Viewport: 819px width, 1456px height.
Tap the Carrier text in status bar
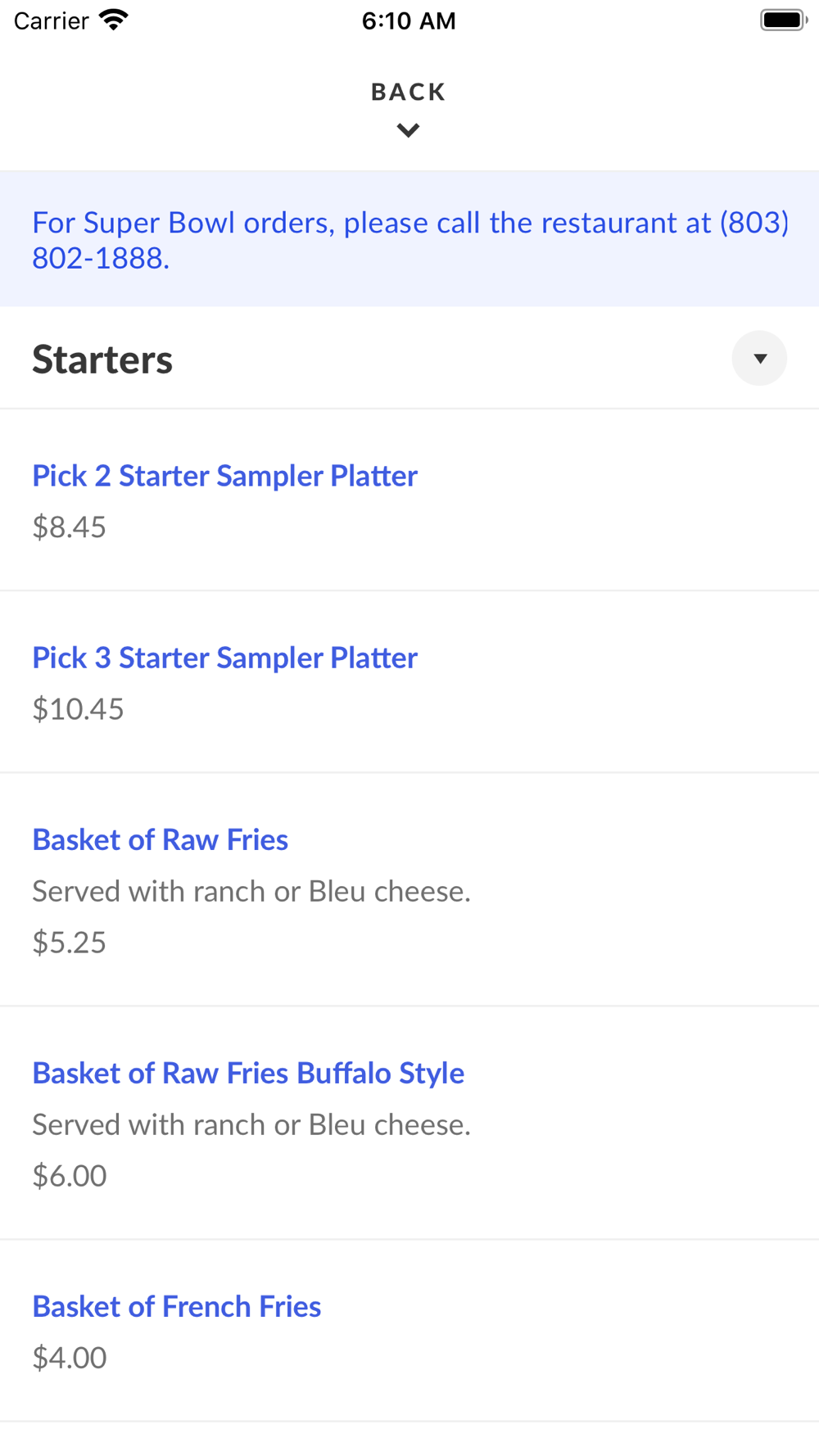(x=51, y=20)
